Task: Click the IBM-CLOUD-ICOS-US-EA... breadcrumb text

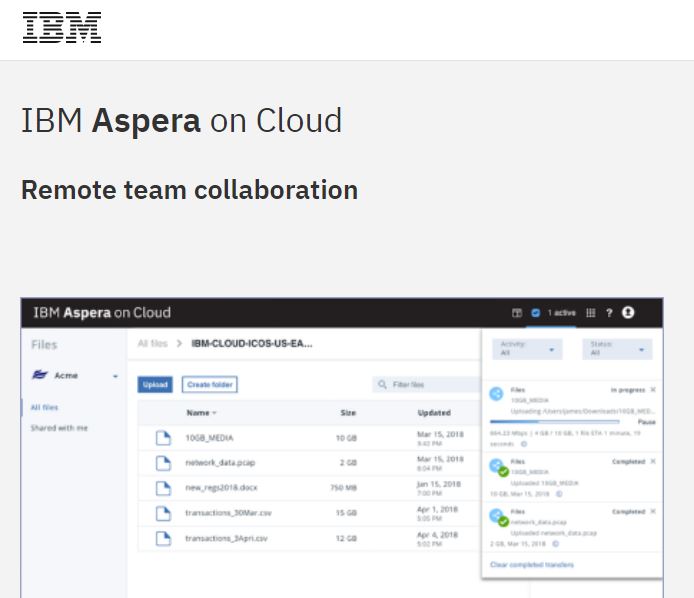Action: pyautogui.click(x=252, y=343)
